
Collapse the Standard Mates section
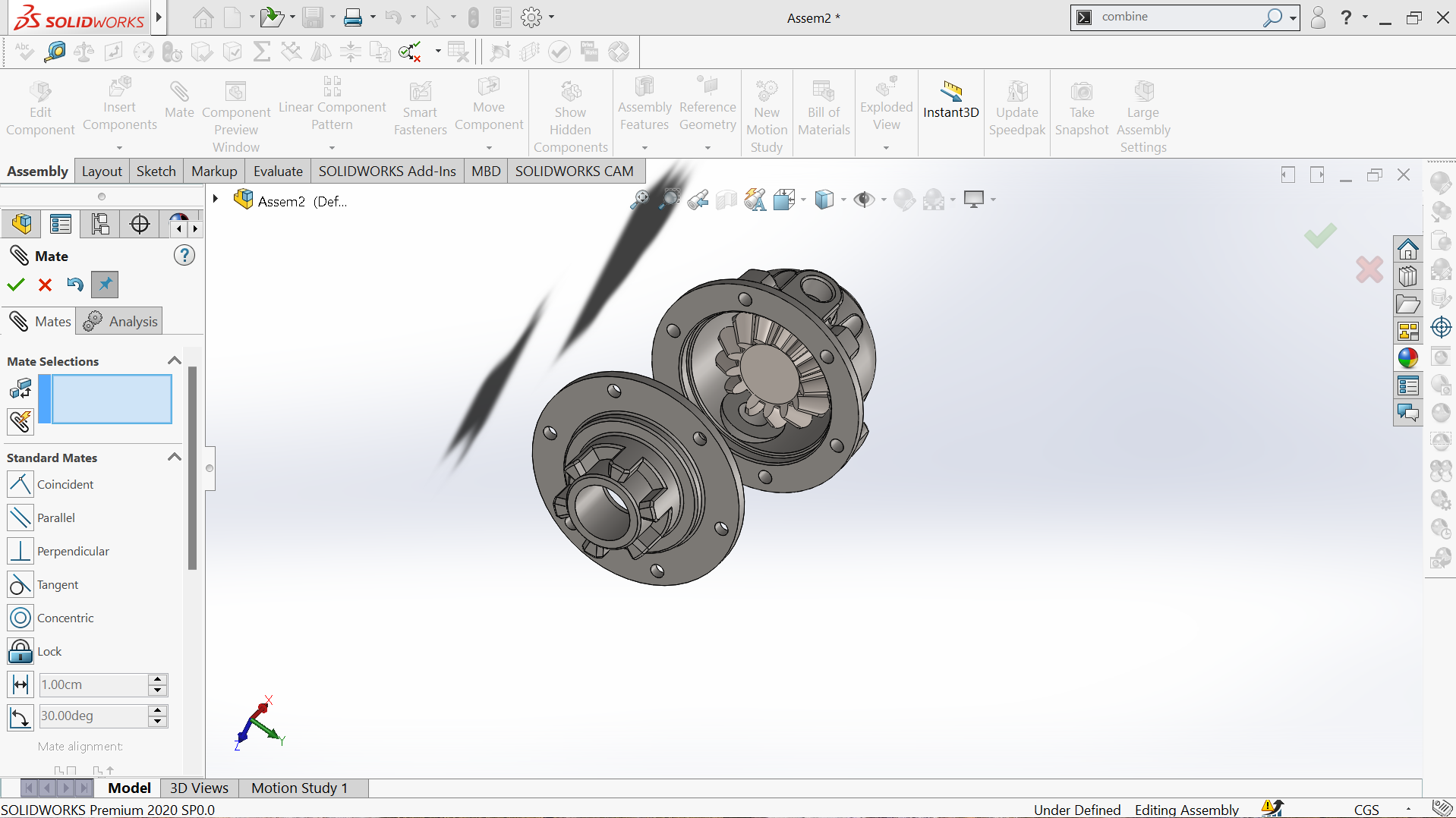[174, 458]
